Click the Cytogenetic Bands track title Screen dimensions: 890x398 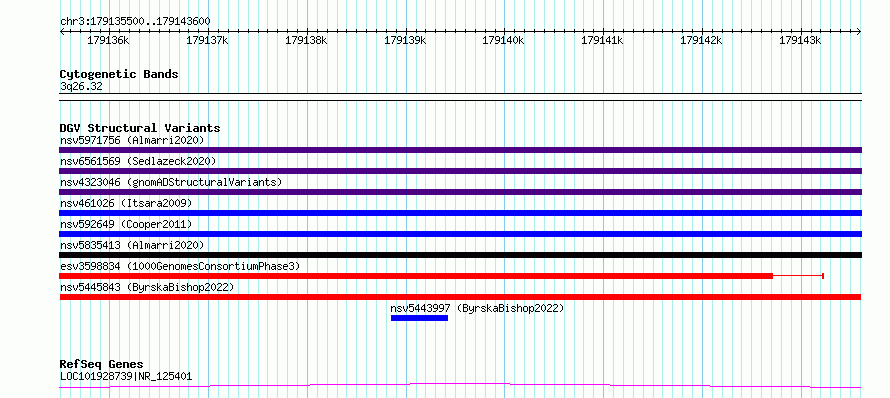[x=119, y=74]
